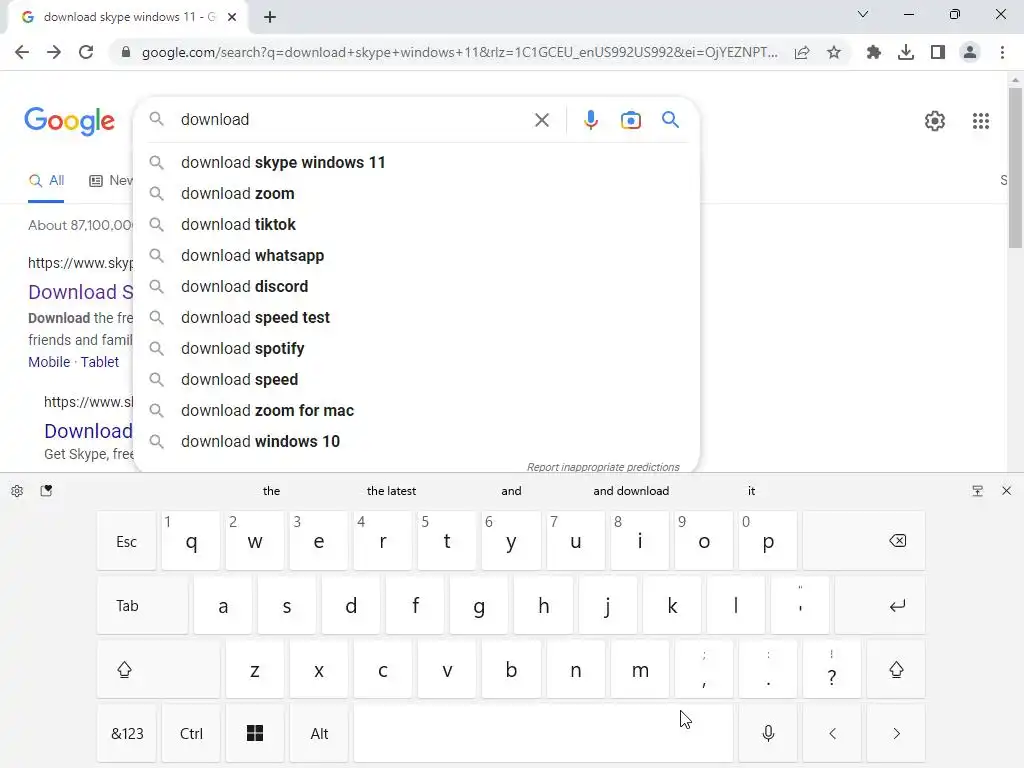Image resolution: width=1024 pixels, height=768 pixels.
Task: Open keyboard emoji and clipboard panel
Action: pos(46,490)
